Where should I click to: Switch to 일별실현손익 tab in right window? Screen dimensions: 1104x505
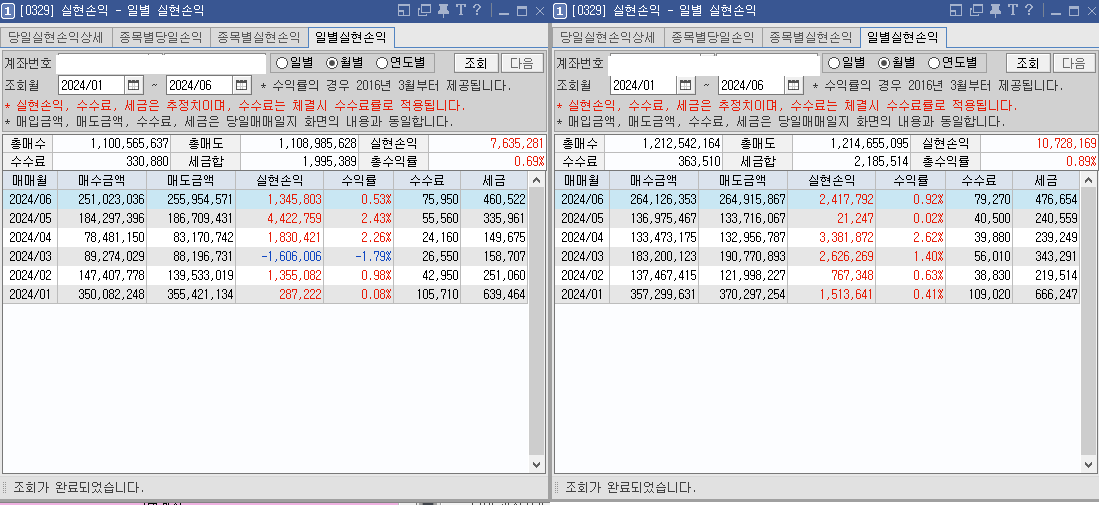[903, 37]
